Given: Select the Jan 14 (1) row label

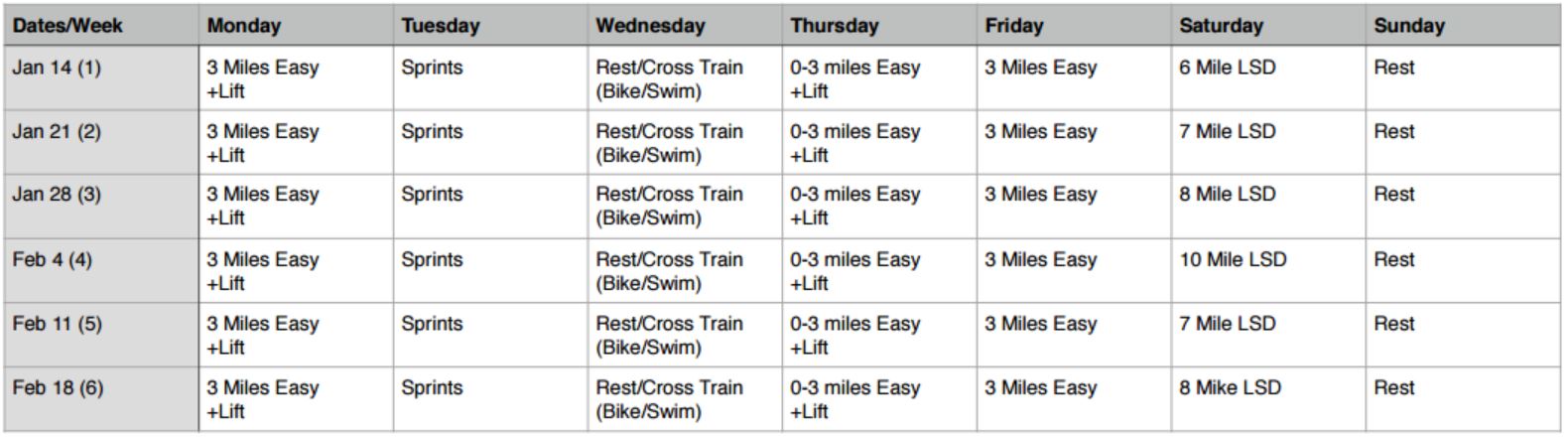Looking at the screenshot, I should [100, 78].
